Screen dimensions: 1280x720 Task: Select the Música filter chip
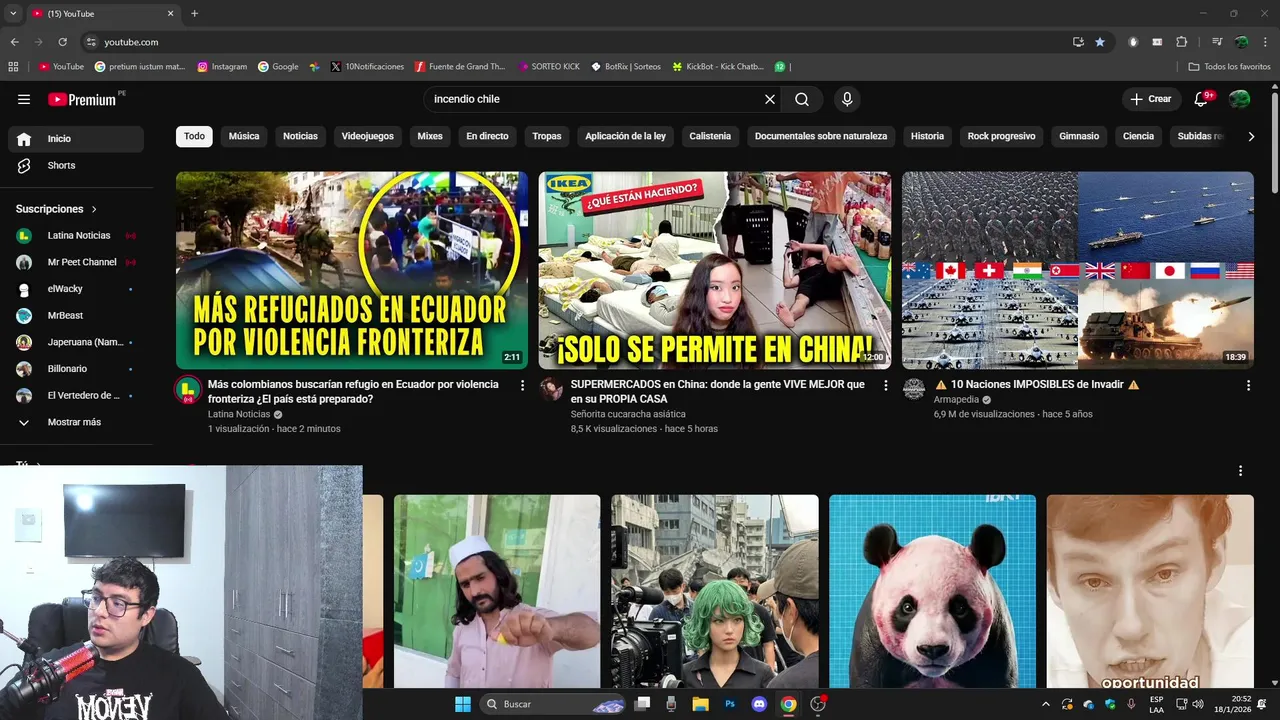pos(244,136)
